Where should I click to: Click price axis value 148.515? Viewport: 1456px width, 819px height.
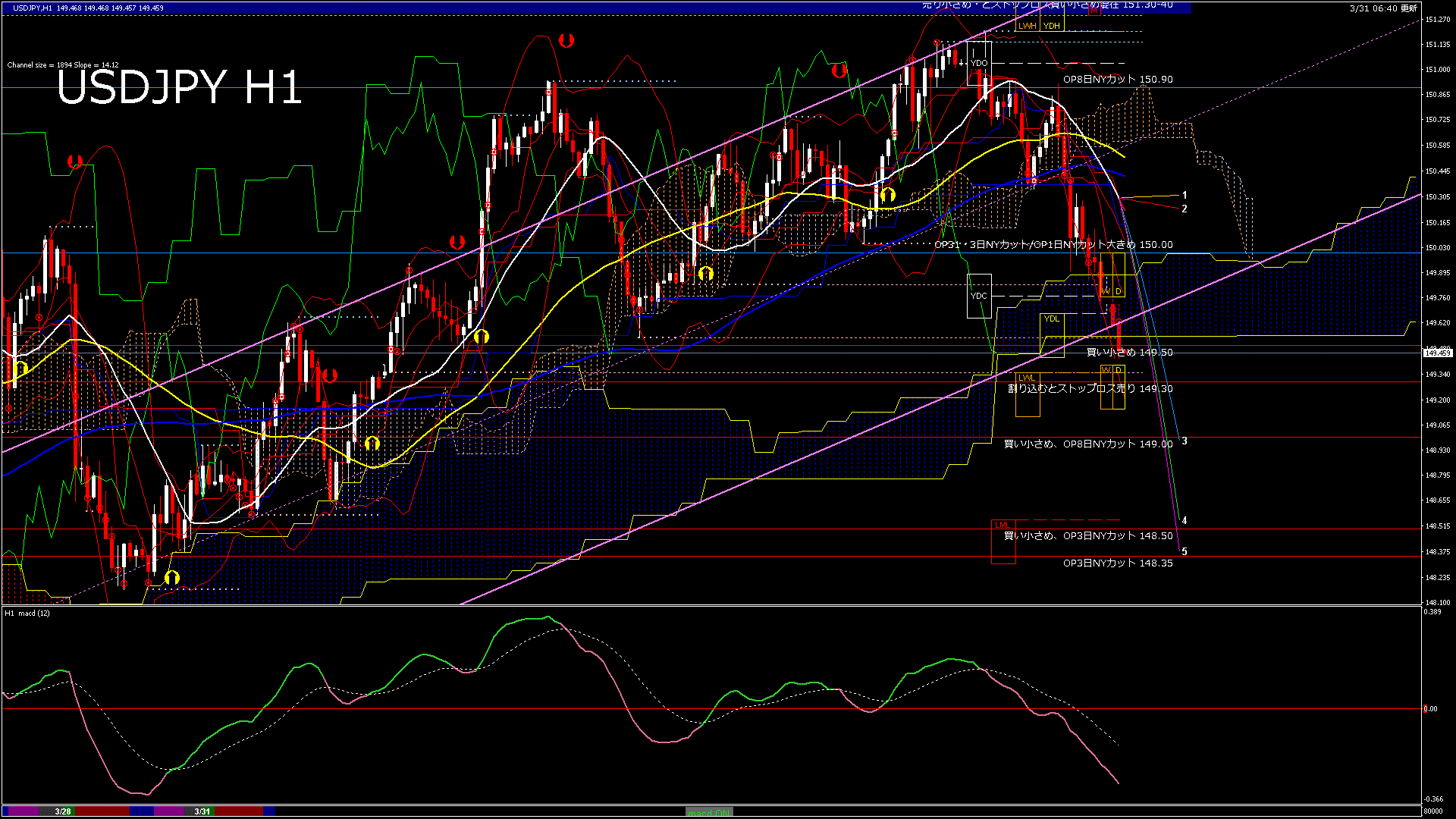click(x=1438, y=526)
